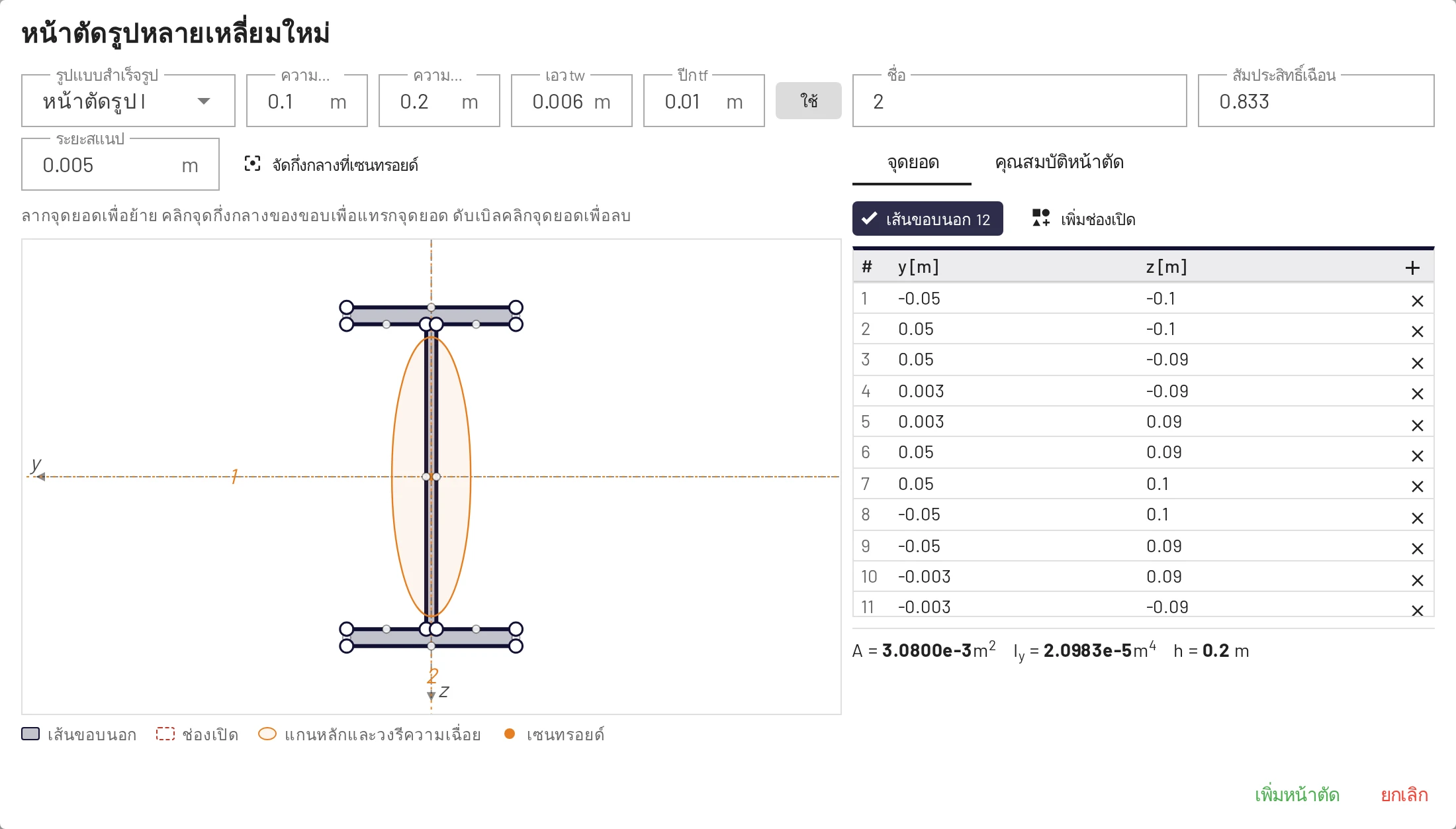Image resolution: width=1456 pixels, height=829 pixels.
Task: Switch to the คุณสมบัติหน้าตัด tab
Action: coord(1059,163)
